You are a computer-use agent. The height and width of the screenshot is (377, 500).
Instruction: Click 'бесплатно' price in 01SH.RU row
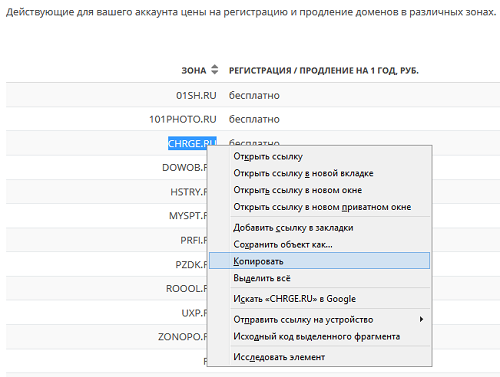[x=254, y=95]
